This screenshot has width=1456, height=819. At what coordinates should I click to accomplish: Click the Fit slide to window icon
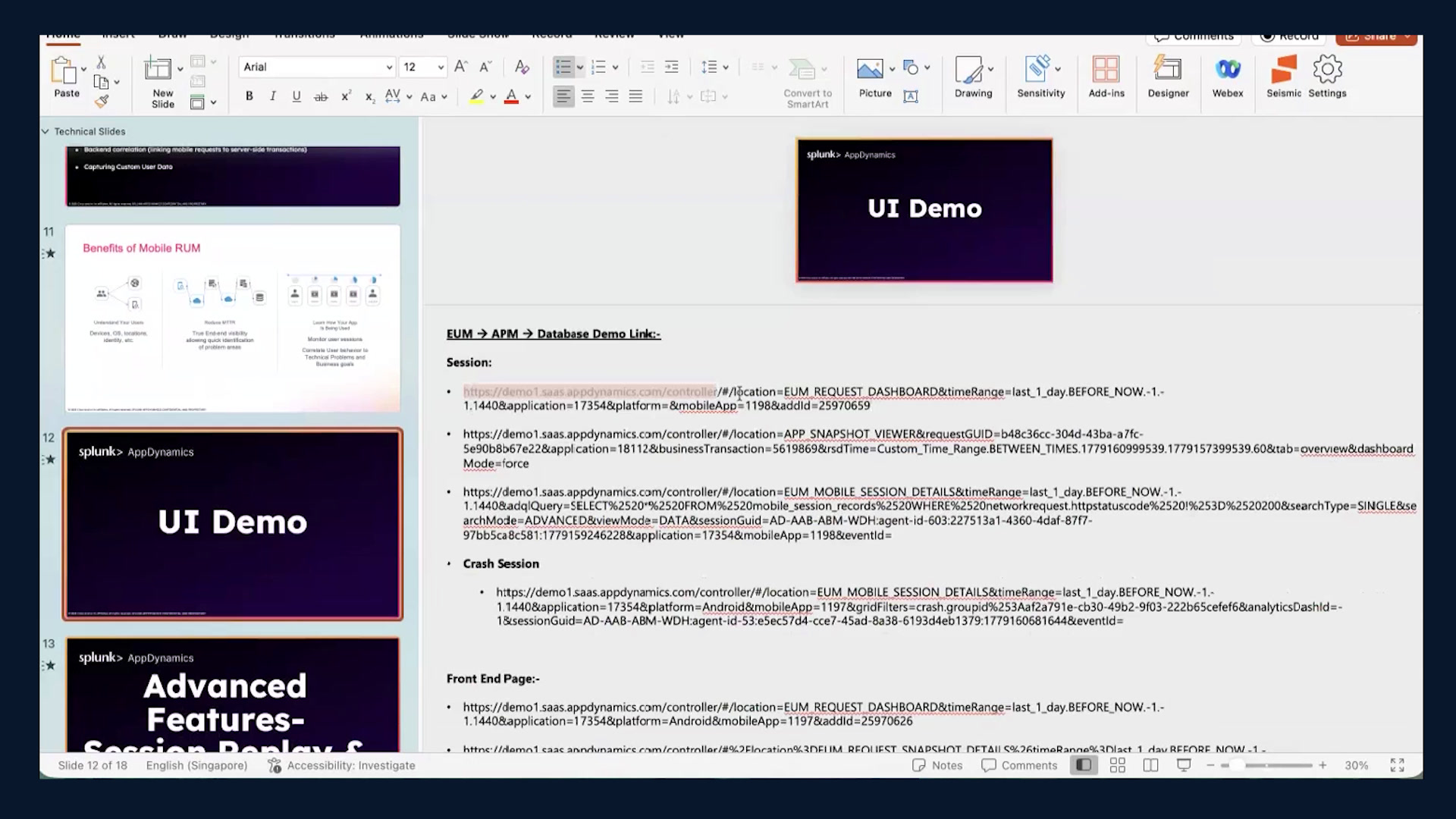click(x=1397, y=765)
